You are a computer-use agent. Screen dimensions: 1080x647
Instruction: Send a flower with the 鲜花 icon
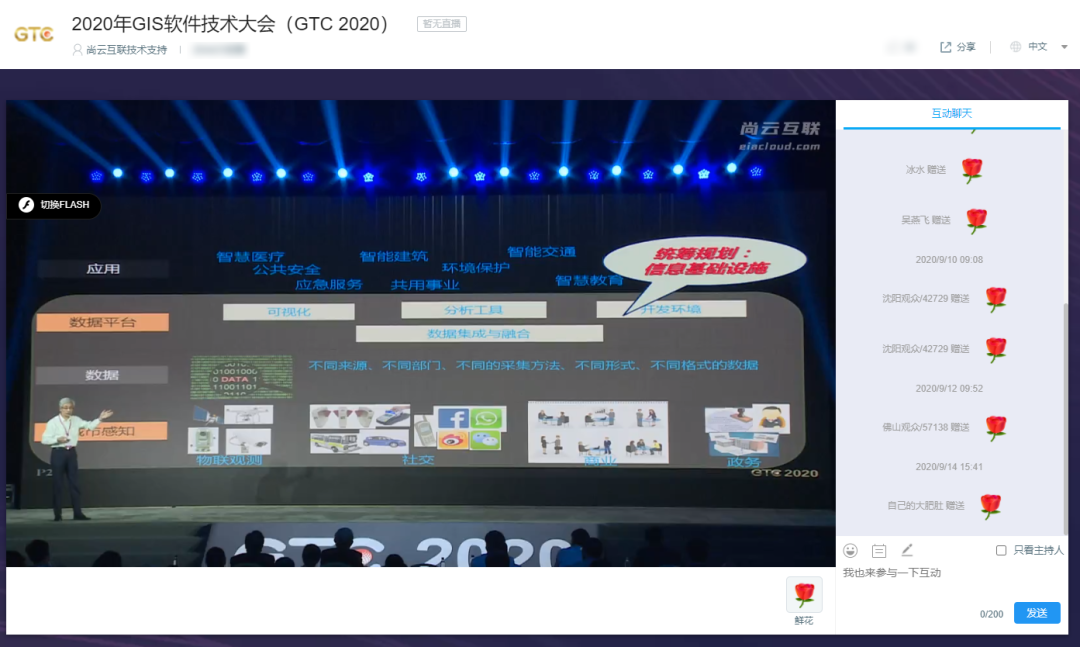pos(804,596)
